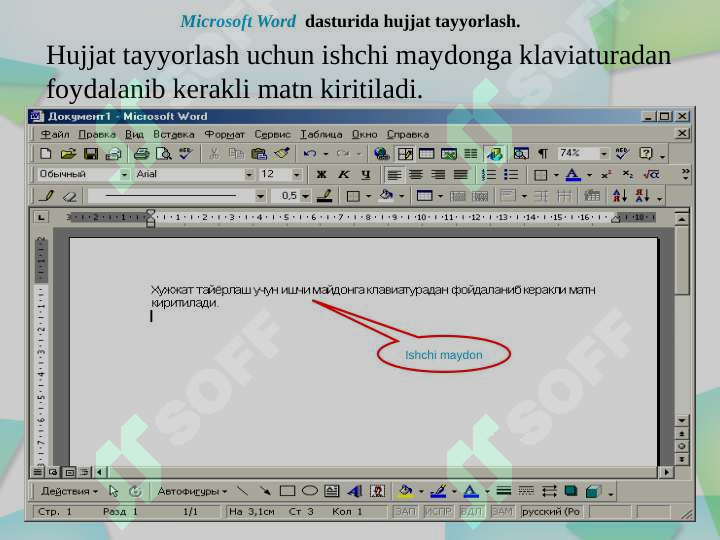
Task: Open the style dropdown showing Обычный
Action: tap(124, 174)
